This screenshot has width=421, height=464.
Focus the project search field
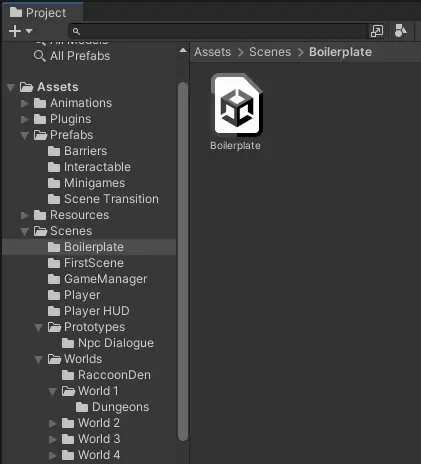coord(218,31)
